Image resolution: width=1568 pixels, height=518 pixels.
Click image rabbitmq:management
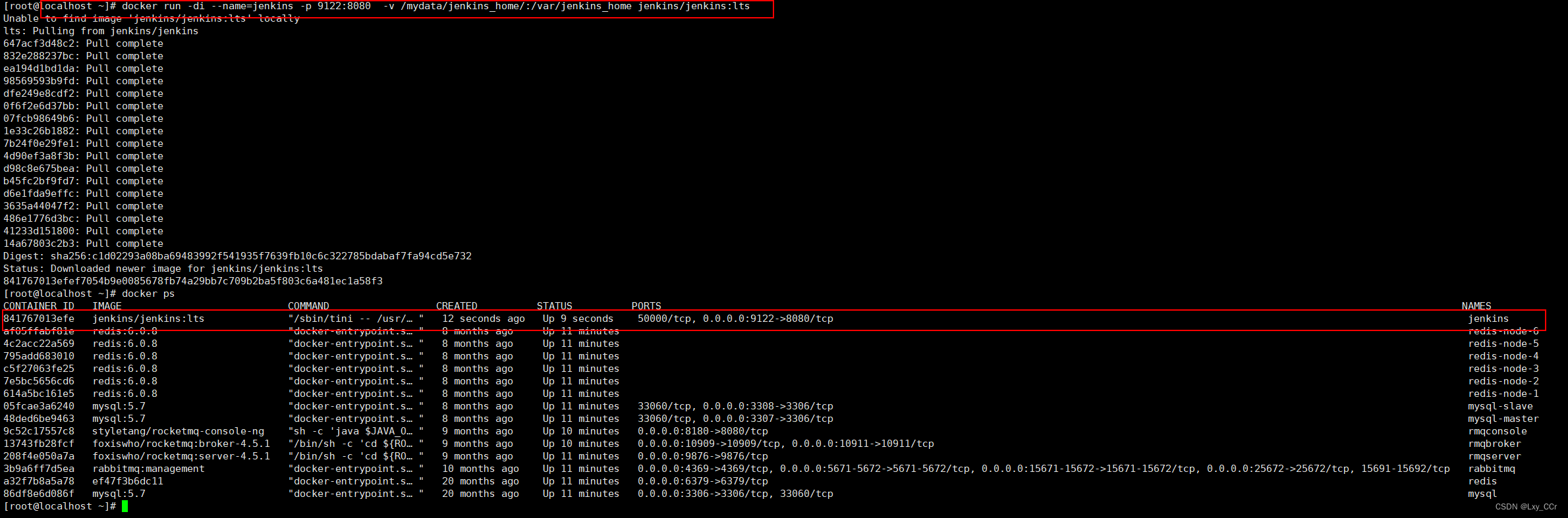148,469
